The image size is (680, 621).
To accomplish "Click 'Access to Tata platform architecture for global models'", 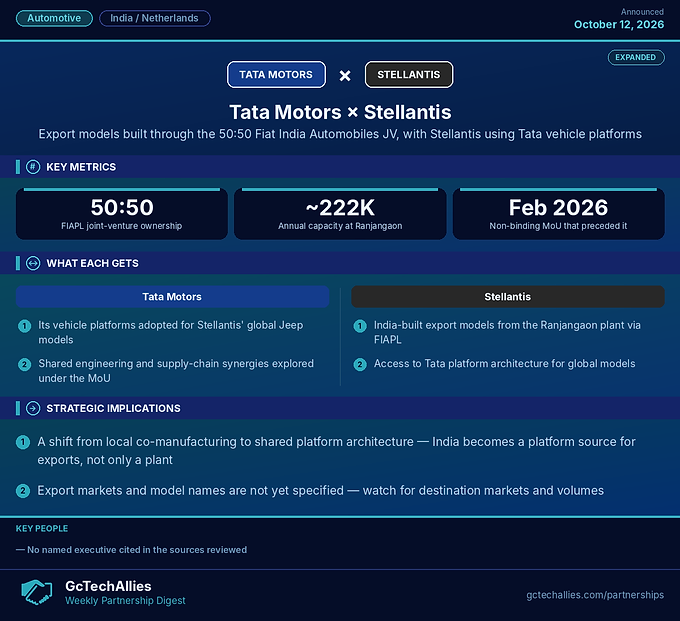I will [504, 363].
